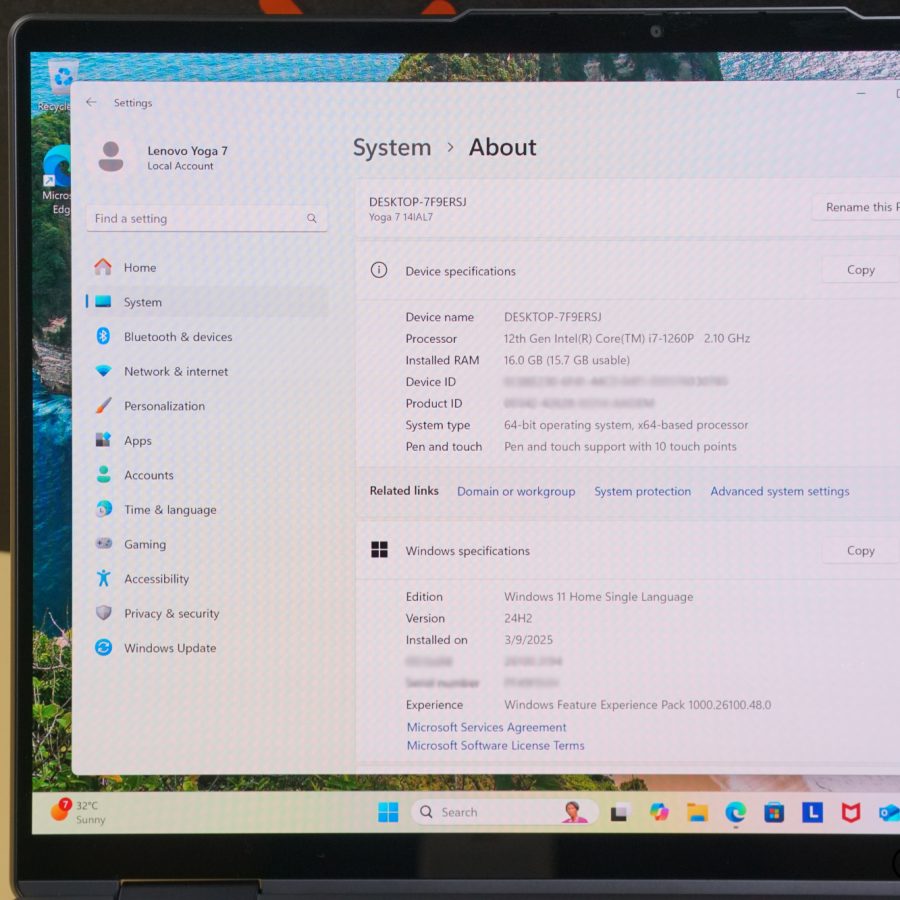Click the Installed on date '3/9/2025'
The width and height of the screenshot is (900, 900).
click(x=528, y=640)
